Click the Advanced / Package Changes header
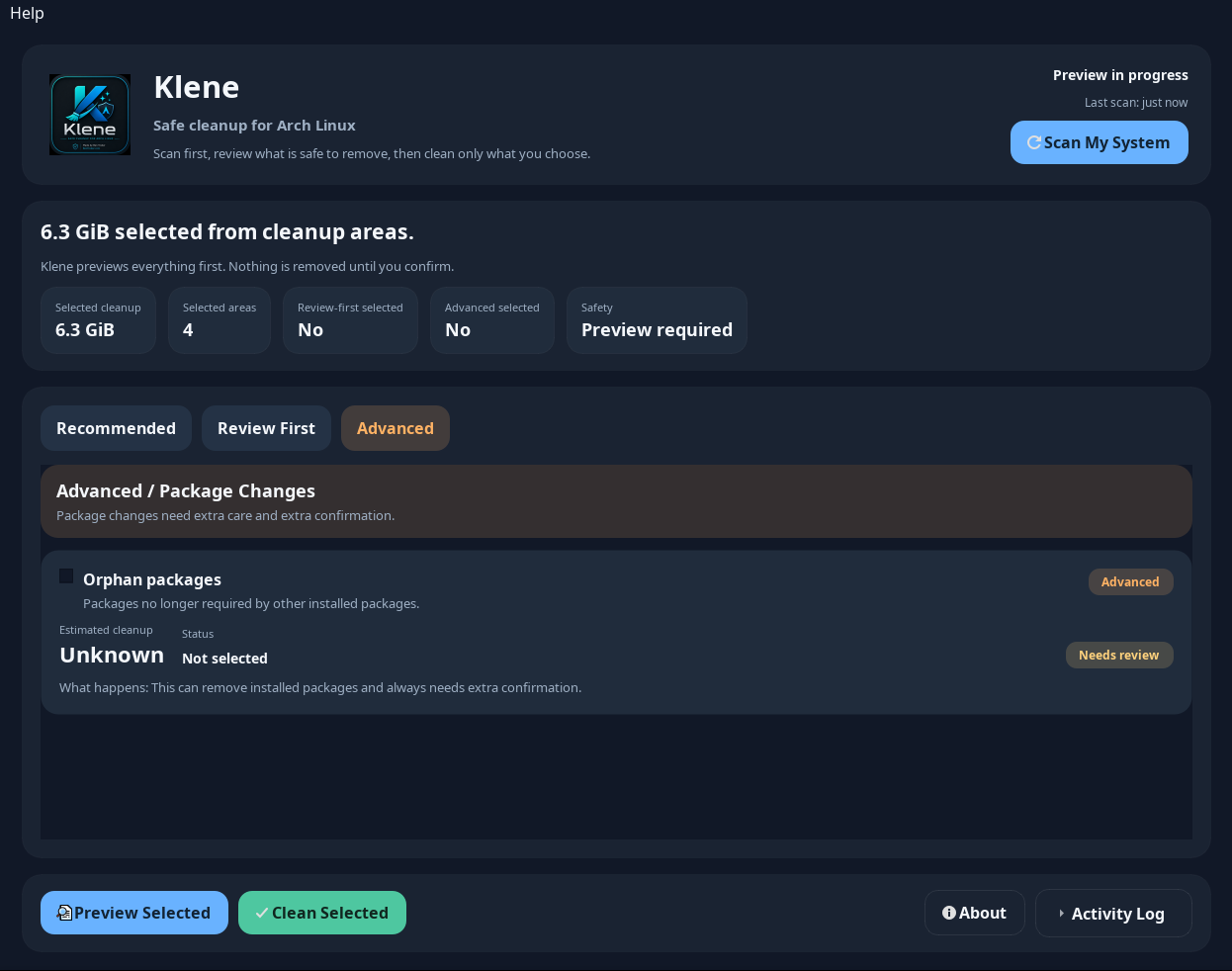The image size is (1232, 971). (x=616, y=501)
